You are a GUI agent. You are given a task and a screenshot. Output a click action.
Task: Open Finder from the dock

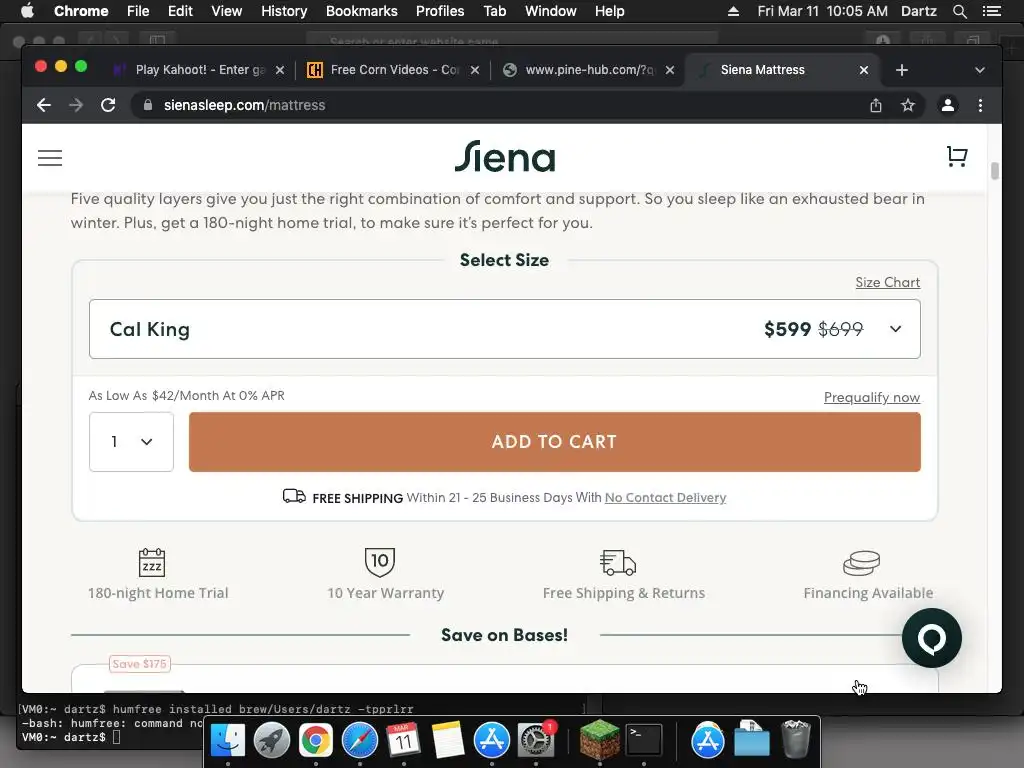pyautogui.click(x=228, y=741)
